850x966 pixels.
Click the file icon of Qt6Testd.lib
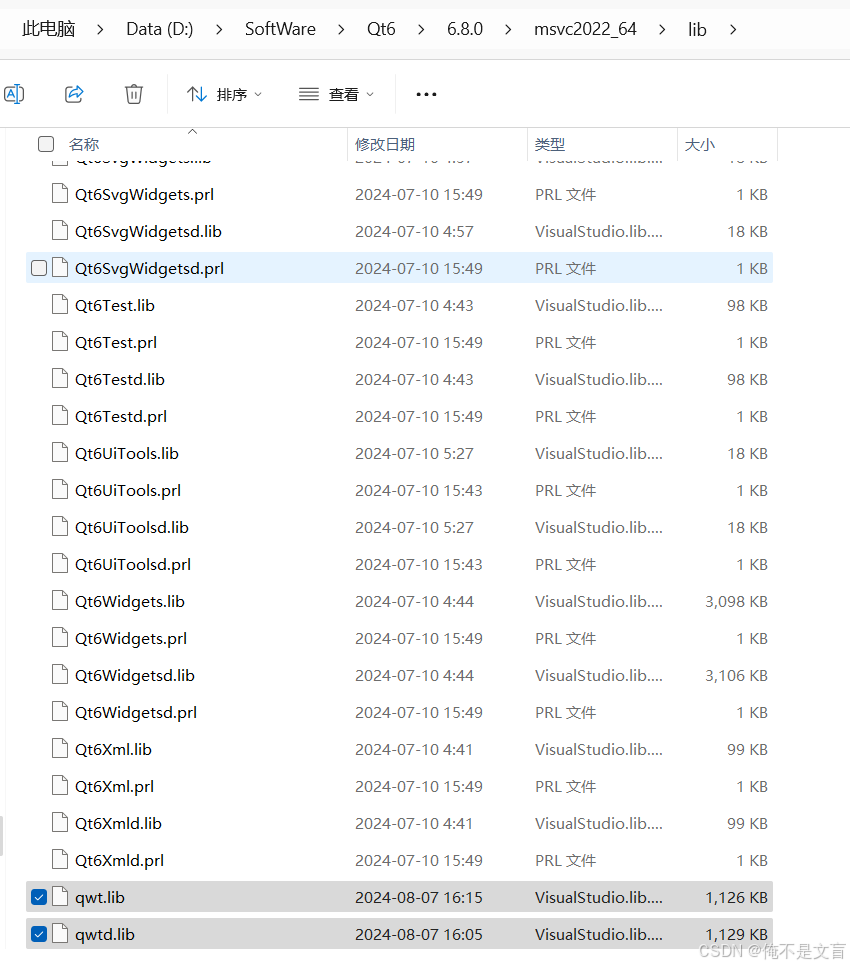coord(60,378)
